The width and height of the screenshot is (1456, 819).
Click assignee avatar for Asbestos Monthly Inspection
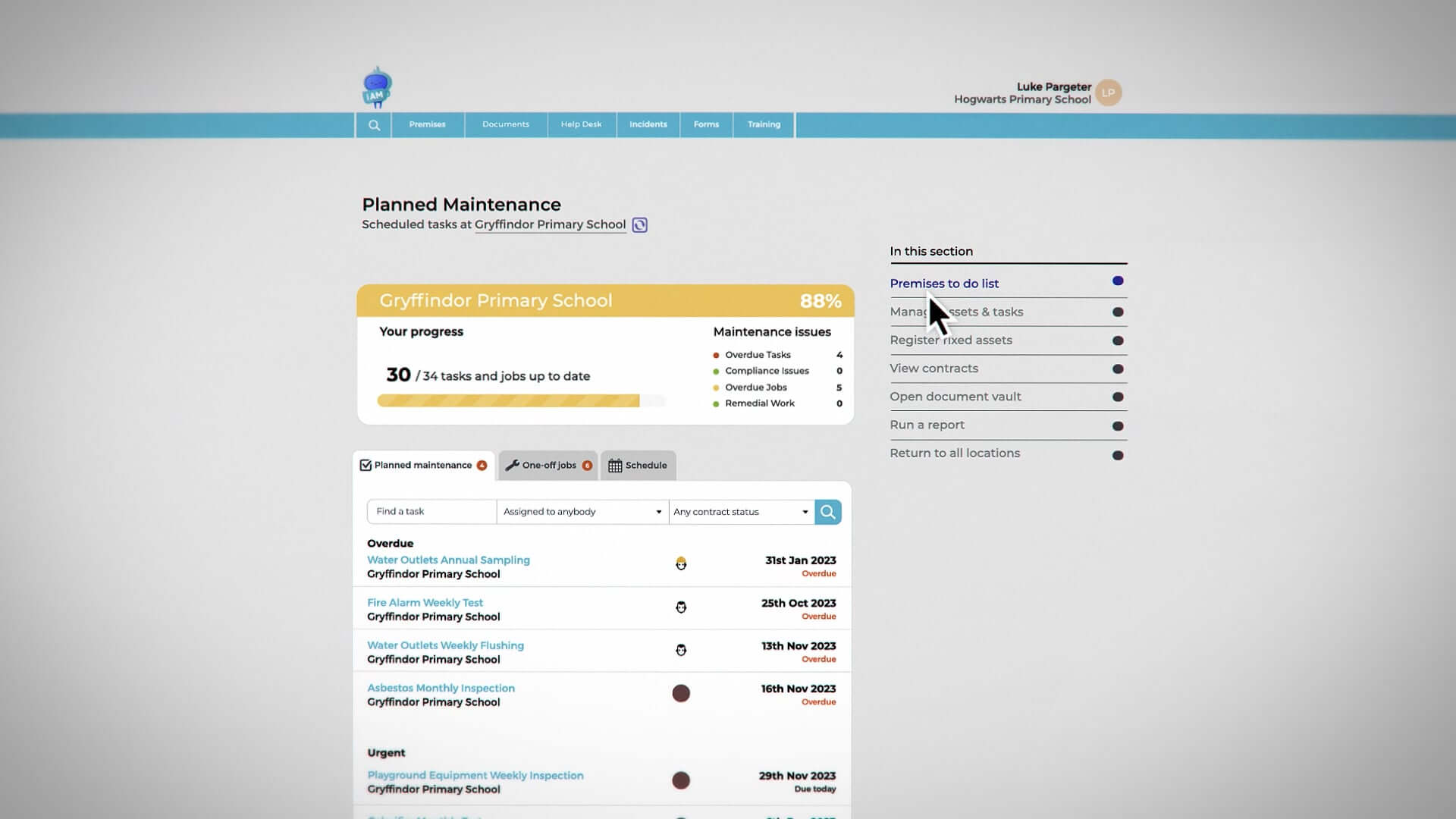[x=681, y=693]
